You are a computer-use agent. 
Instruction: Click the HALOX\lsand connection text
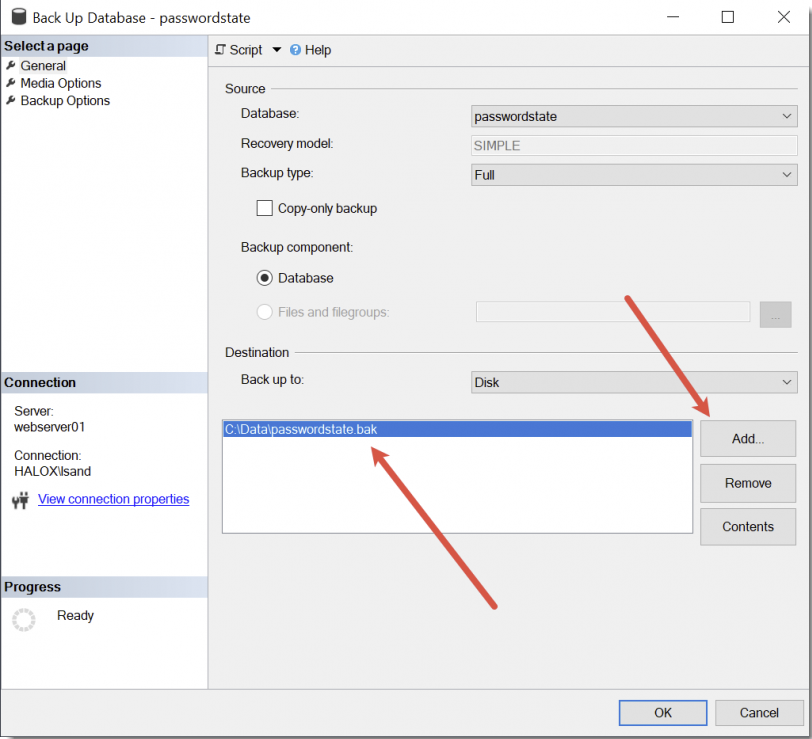click(x=52, y=471)
